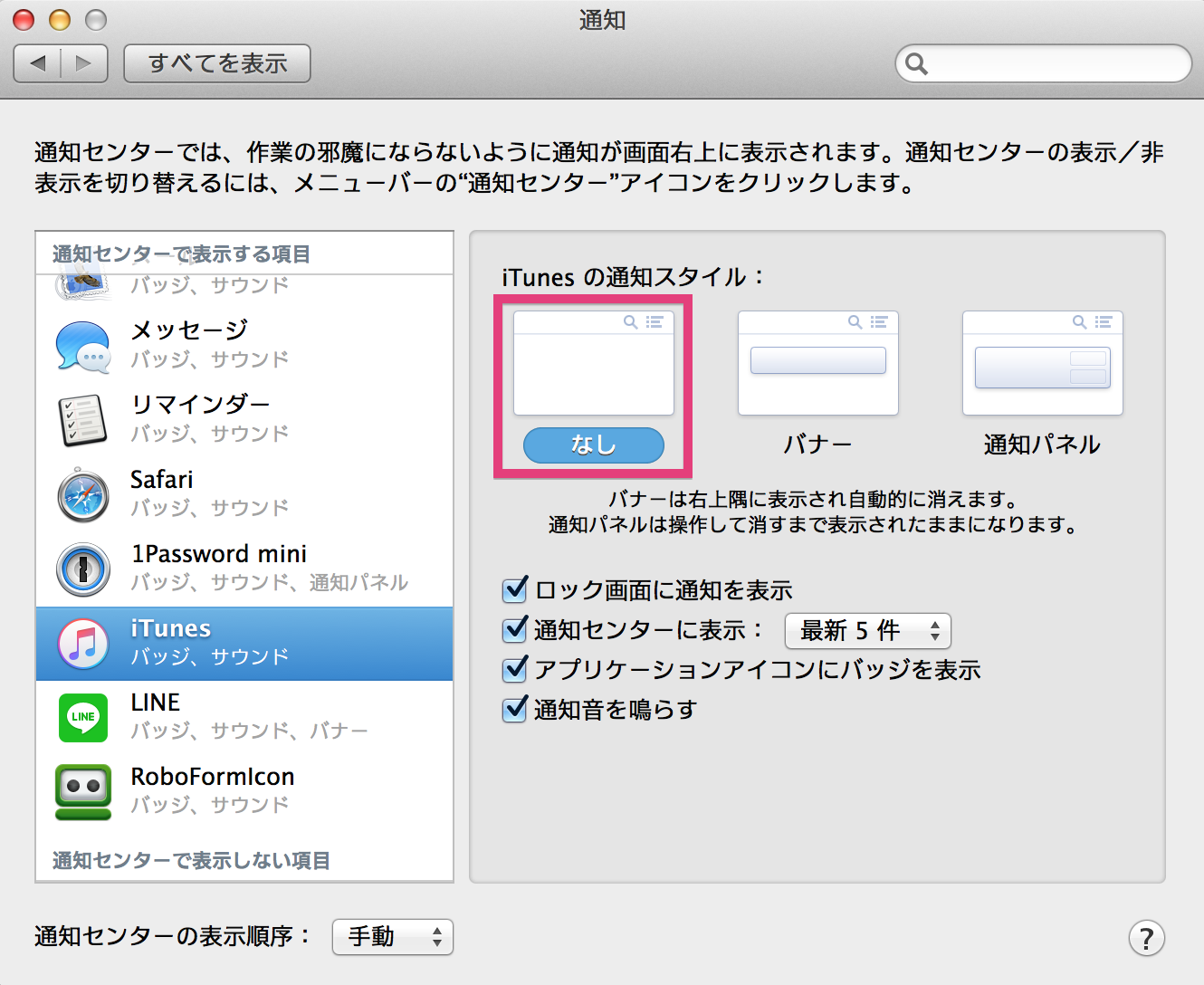Select the iTunes row in list
Viewport: 1204px width, 985px height.
pyautogui.click(x=244, y=644)
